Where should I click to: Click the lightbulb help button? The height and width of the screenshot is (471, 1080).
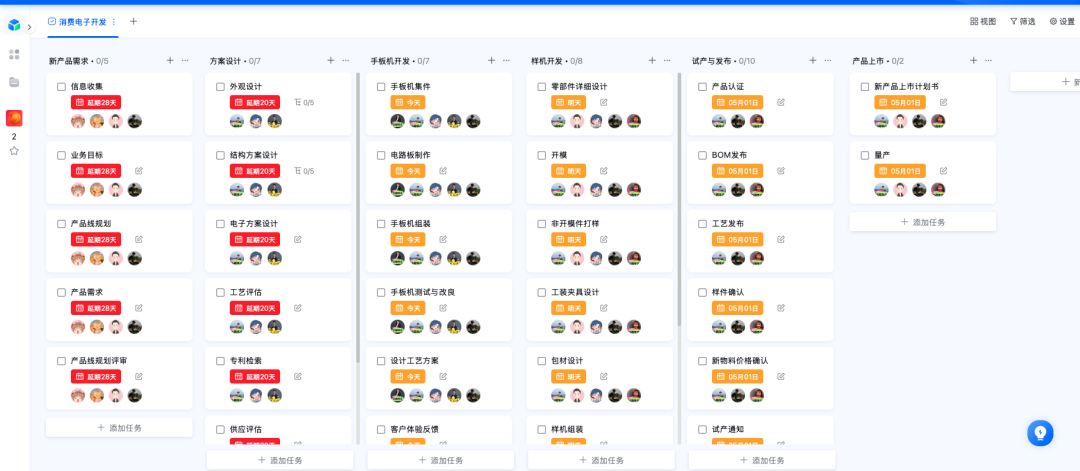coord(1040,433)
